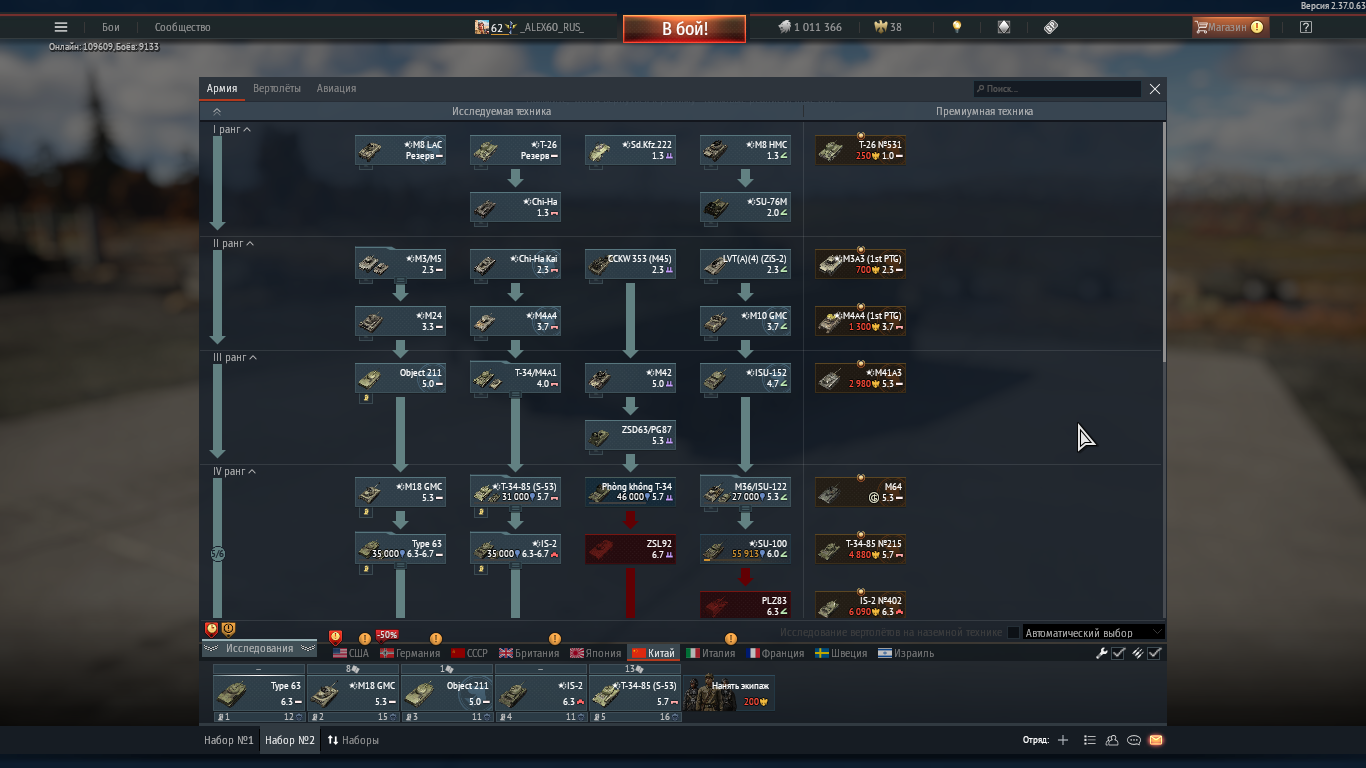The height and width of the screenshot is (768, 1366).
Task: Open Автоматический выбор dropdown
Action: [x=1094, y=633]
